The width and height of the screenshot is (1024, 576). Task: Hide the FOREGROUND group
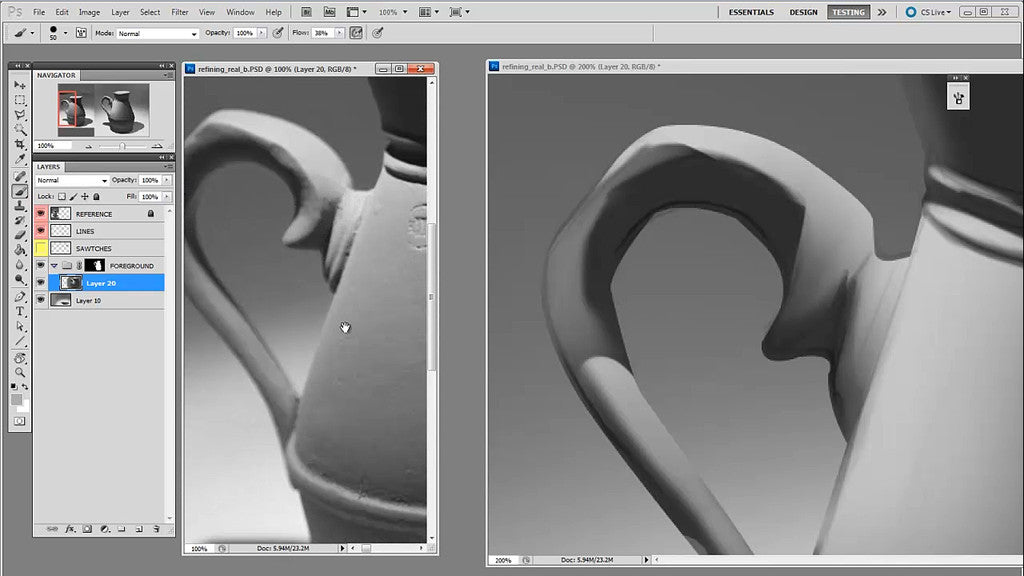click(40, 266)
